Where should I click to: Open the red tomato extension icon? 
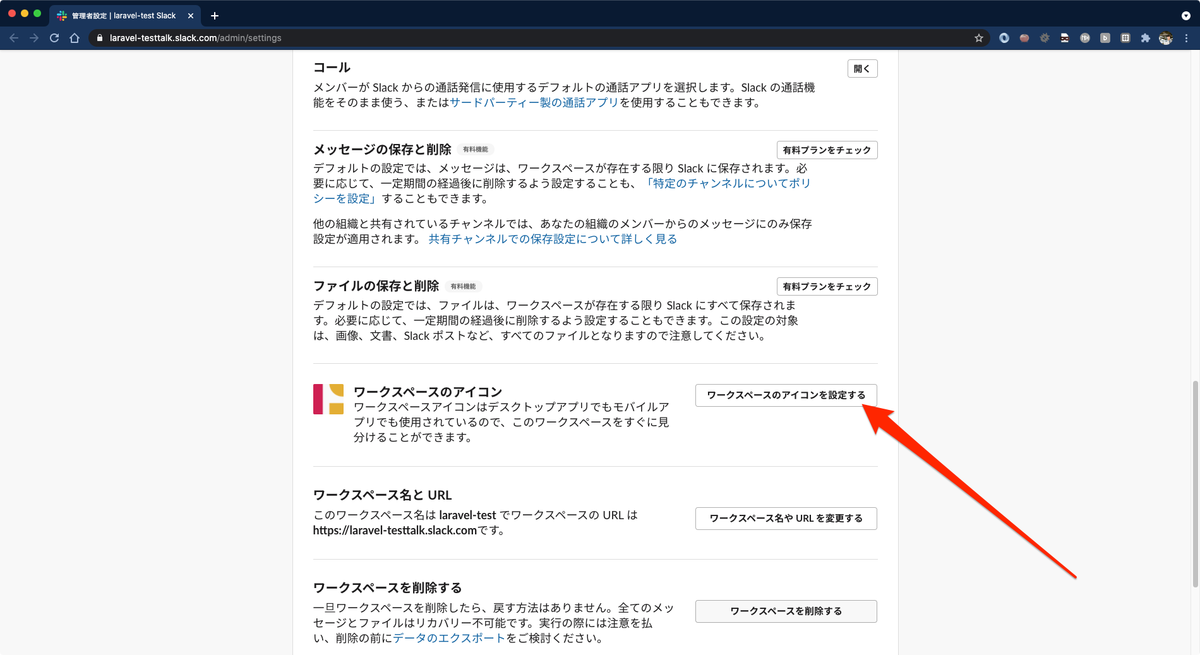coord(1025,38)
